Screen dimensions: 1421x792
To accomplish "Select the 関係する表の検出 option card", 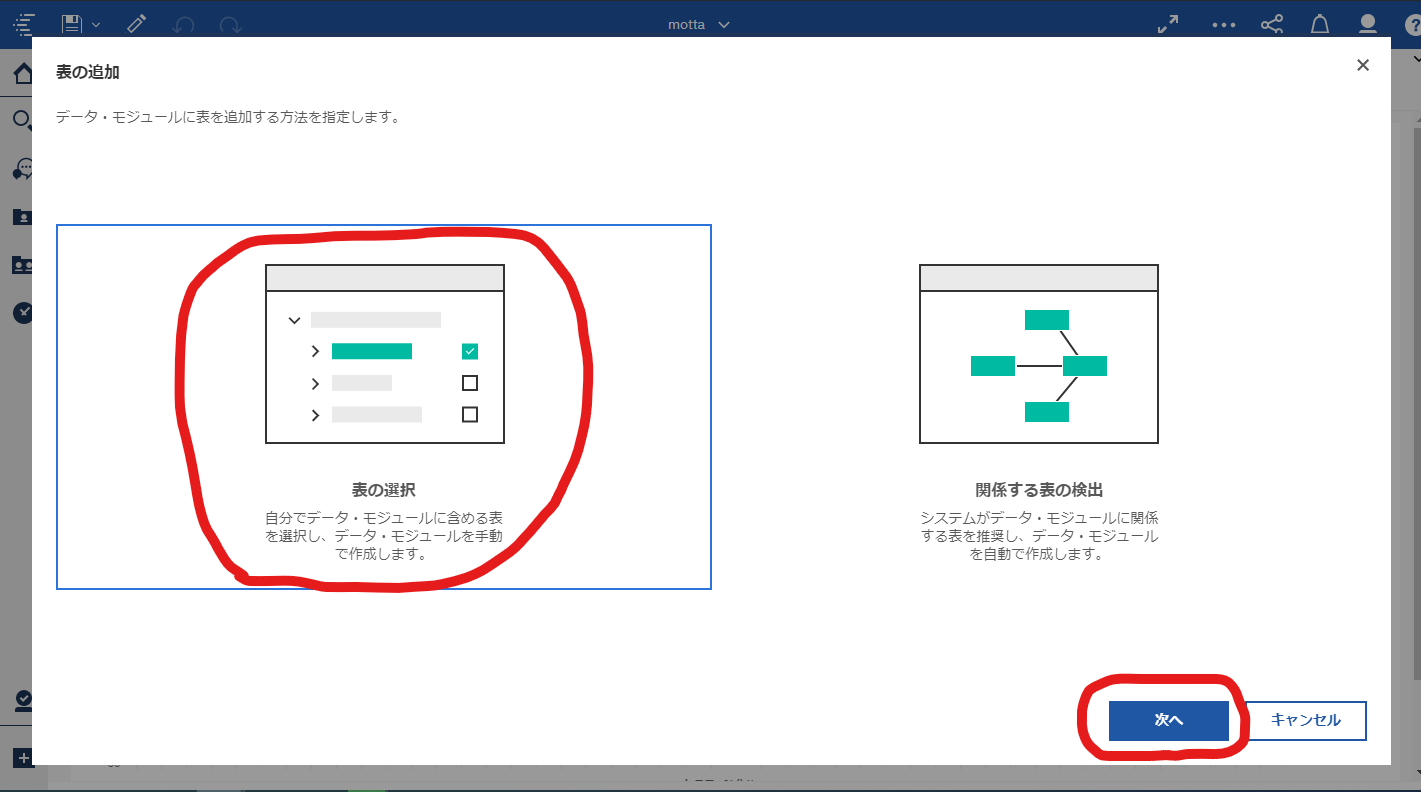I will pyautogui.click(x=1039, y=407).
